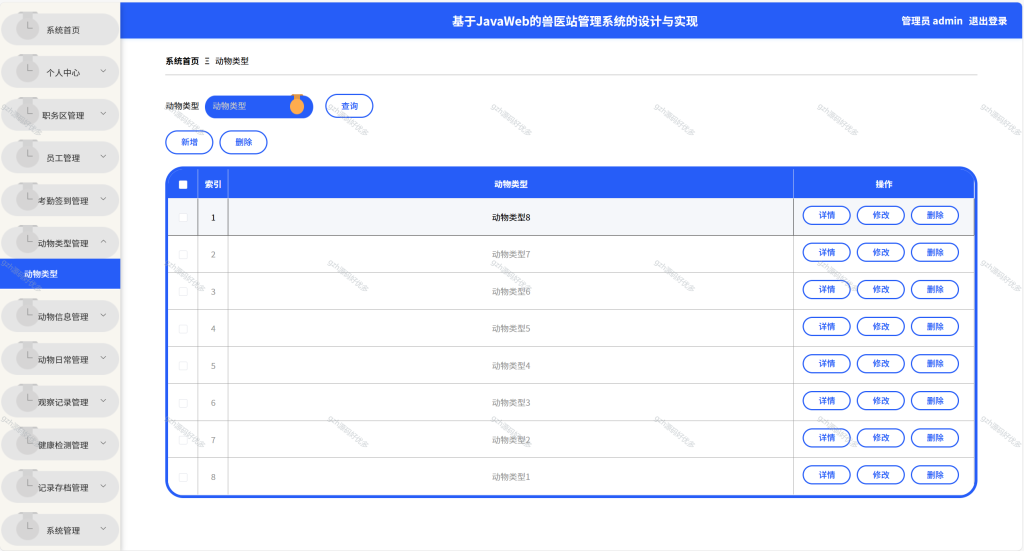Expand the 动物信息管理 menu chevron

[x=103, y=316]
